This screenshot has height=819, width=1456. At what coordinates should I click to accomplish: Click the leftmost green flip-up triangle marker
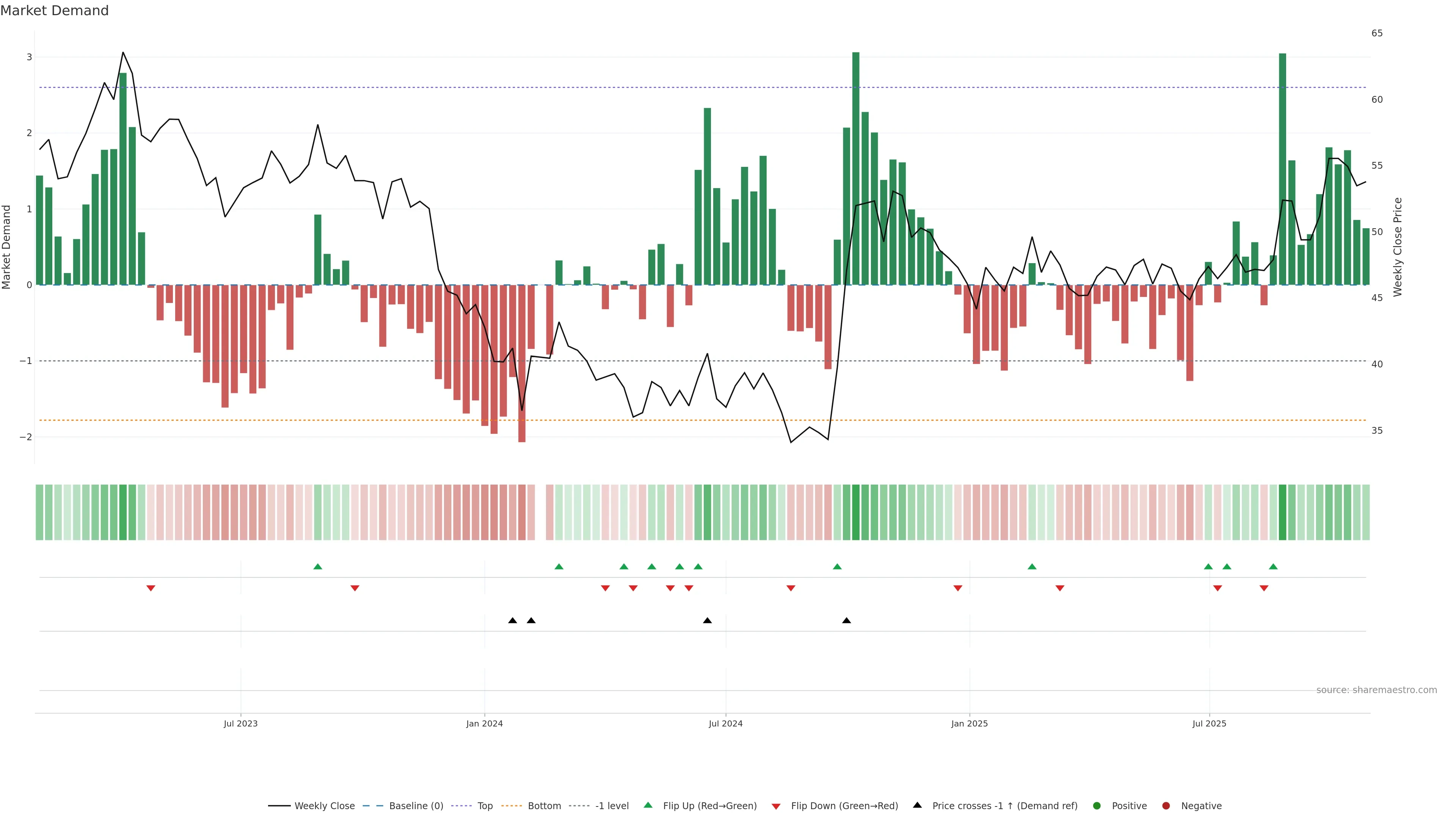tap(318, 567)
